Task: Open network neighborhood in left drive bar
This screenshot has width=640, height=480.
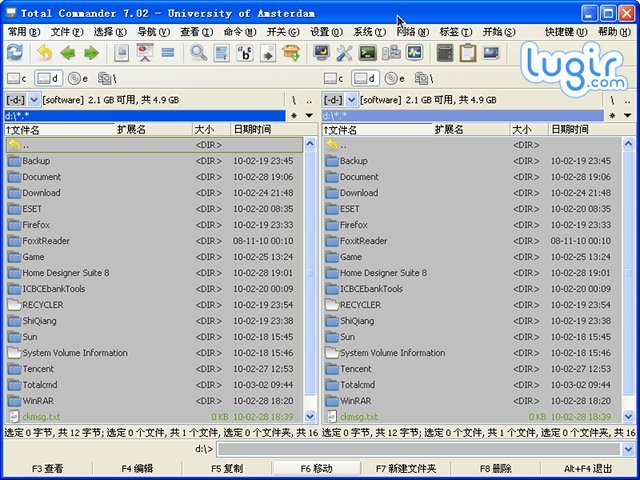Action: click(x=107, y=78)
